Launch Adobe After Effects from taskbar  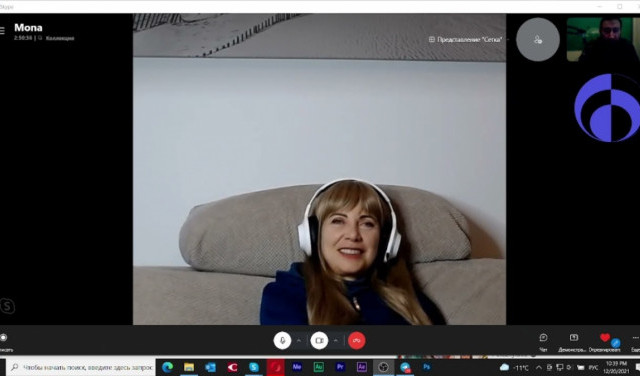tap(361, 367)
